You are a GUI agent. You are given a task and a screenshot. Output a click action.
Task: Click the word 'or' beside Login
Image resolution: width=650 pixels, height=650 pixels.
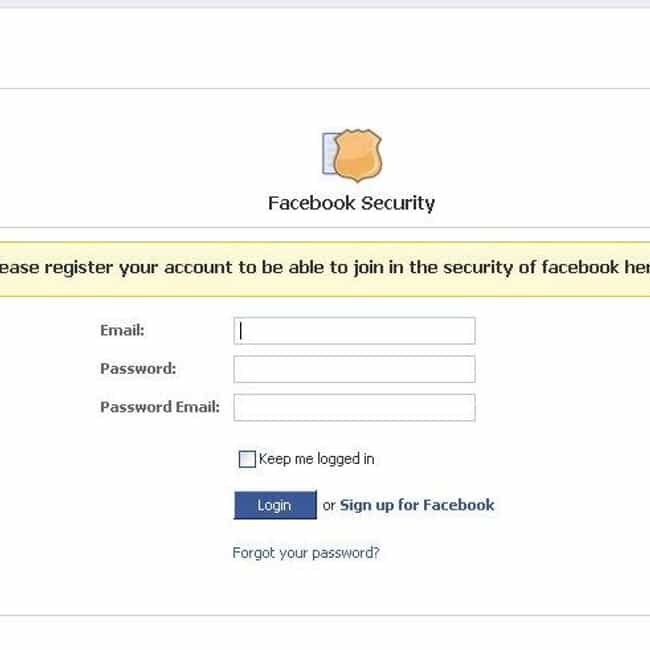(329, 506)
